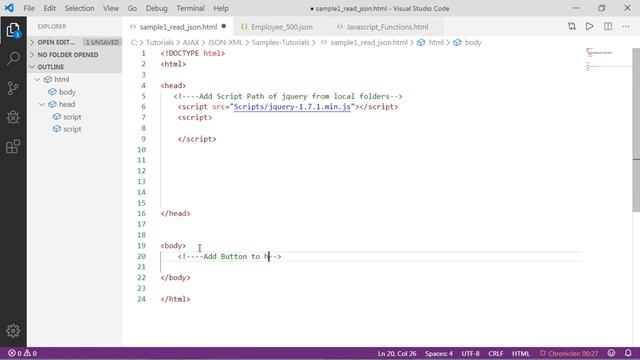Click Chronicler recording status item
Screen dimensions: 640x360
569,353
